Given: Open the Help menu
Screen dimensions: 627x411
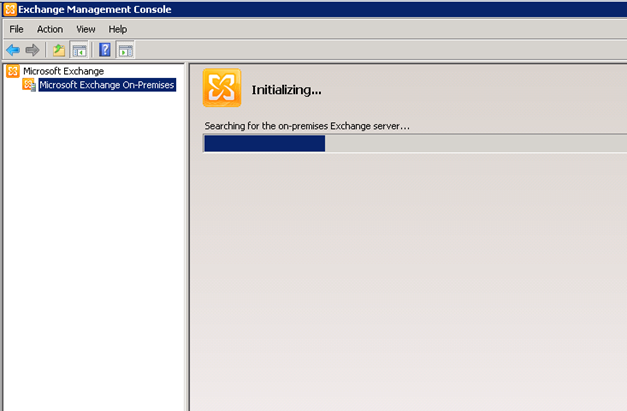Looking at the screenshot, I should click(x=118, y=29).
